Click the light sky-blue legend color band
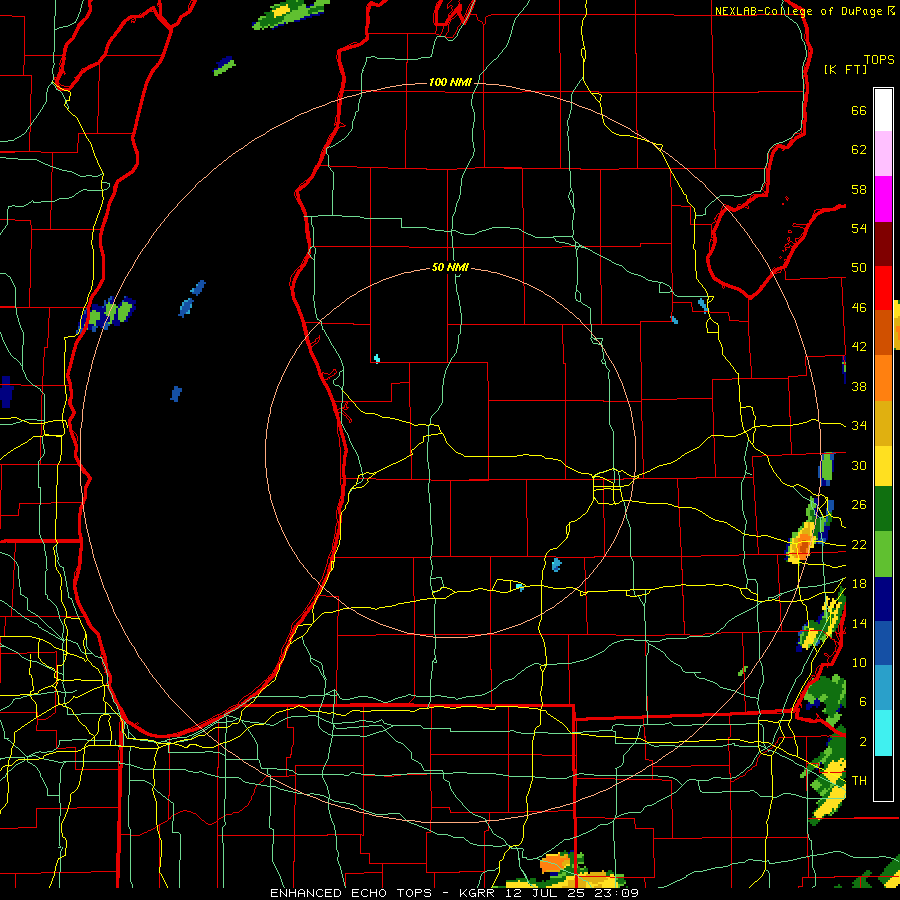Image resolution: width=900 pixels, height=900 pixels. coord(883,688)
